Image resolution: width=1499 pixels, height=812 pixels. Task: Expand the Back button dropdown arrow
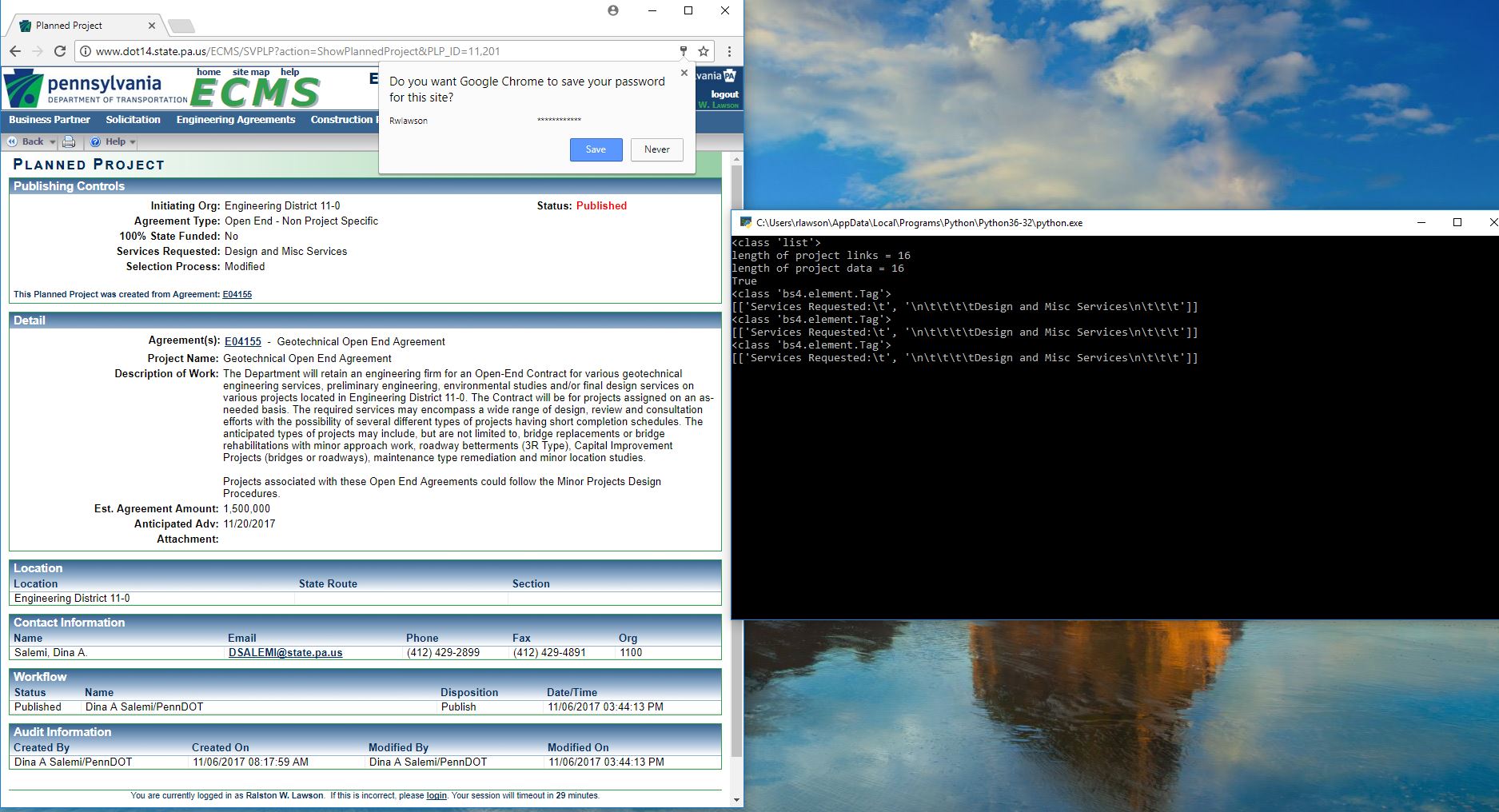(x=53, y=141)
